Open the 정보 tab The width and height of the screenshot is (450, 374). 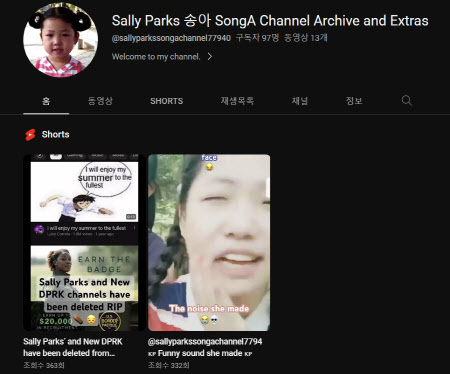354,101
